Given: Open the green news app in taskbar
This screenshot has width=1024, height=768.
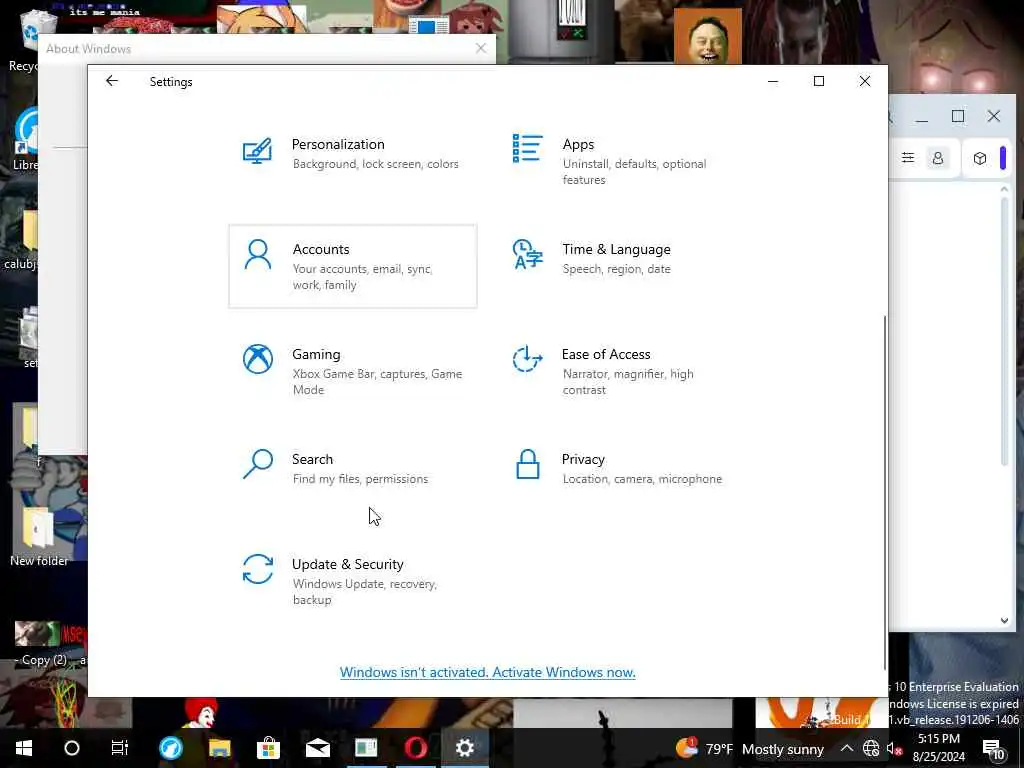Looking at the screenshot, I should point(366,748).
